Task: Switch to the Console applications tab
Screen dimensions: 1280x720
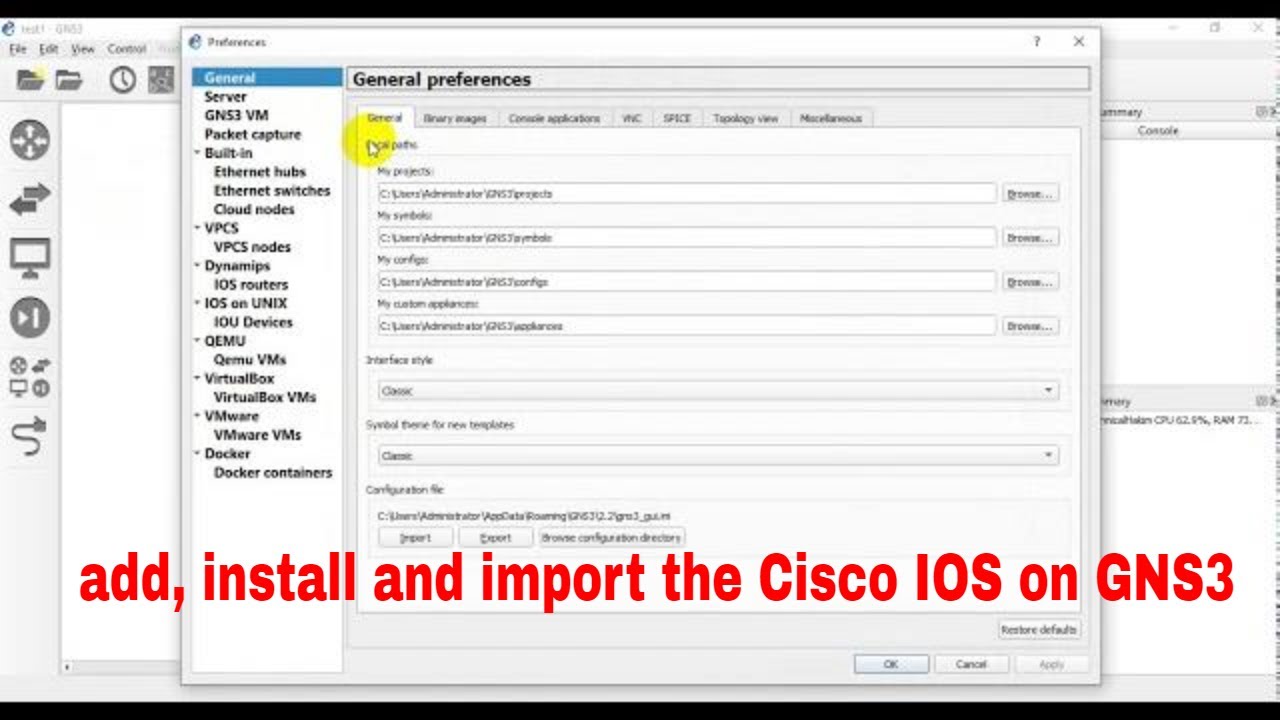Action: [554, 118]
